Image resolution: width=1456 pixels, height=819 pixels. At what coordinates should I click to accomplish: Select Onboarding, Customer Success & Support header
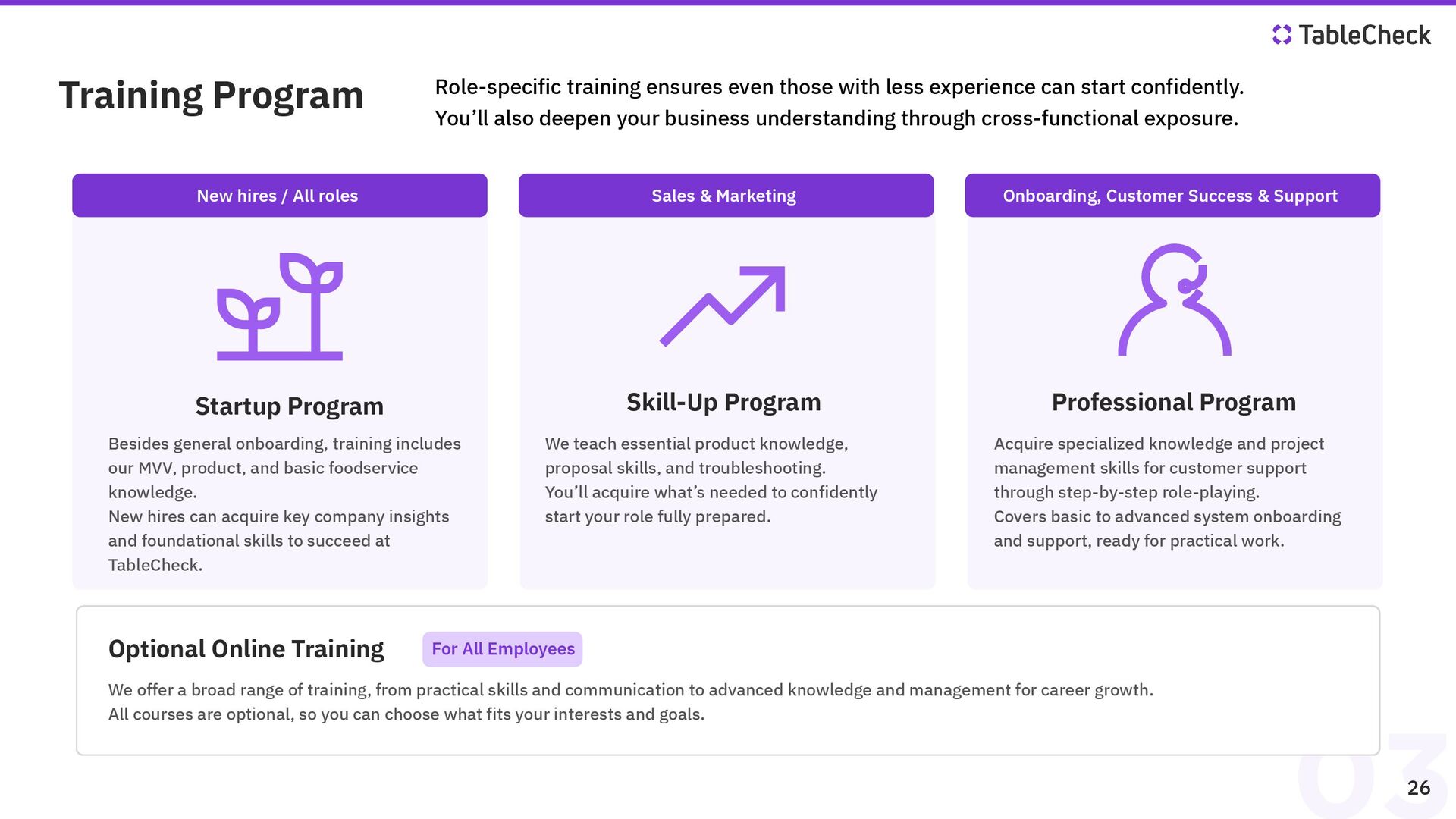coord(1172,196)
